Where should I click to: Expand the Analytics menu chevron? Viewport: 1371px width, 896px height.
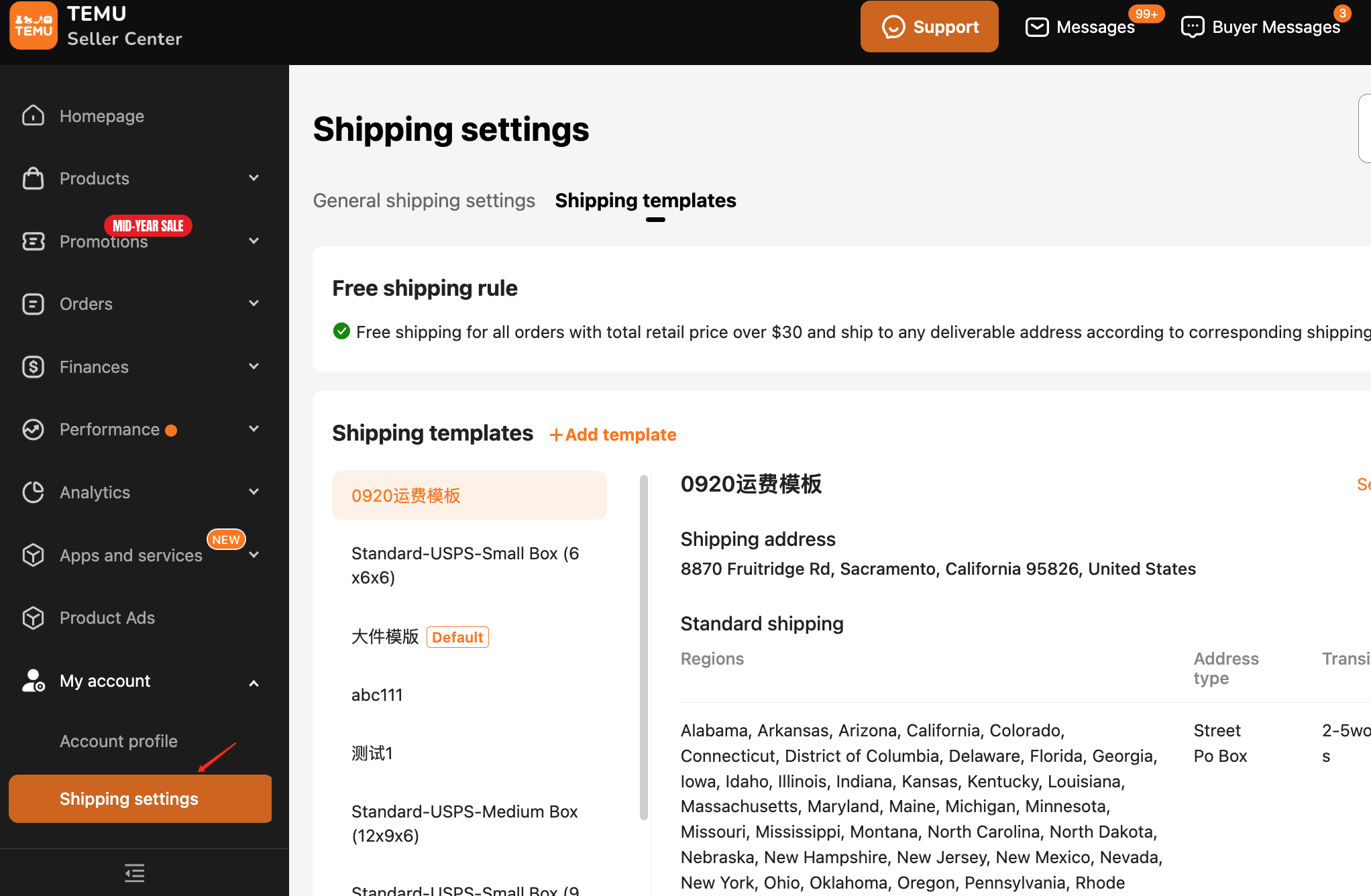click(x=254, y=492)
